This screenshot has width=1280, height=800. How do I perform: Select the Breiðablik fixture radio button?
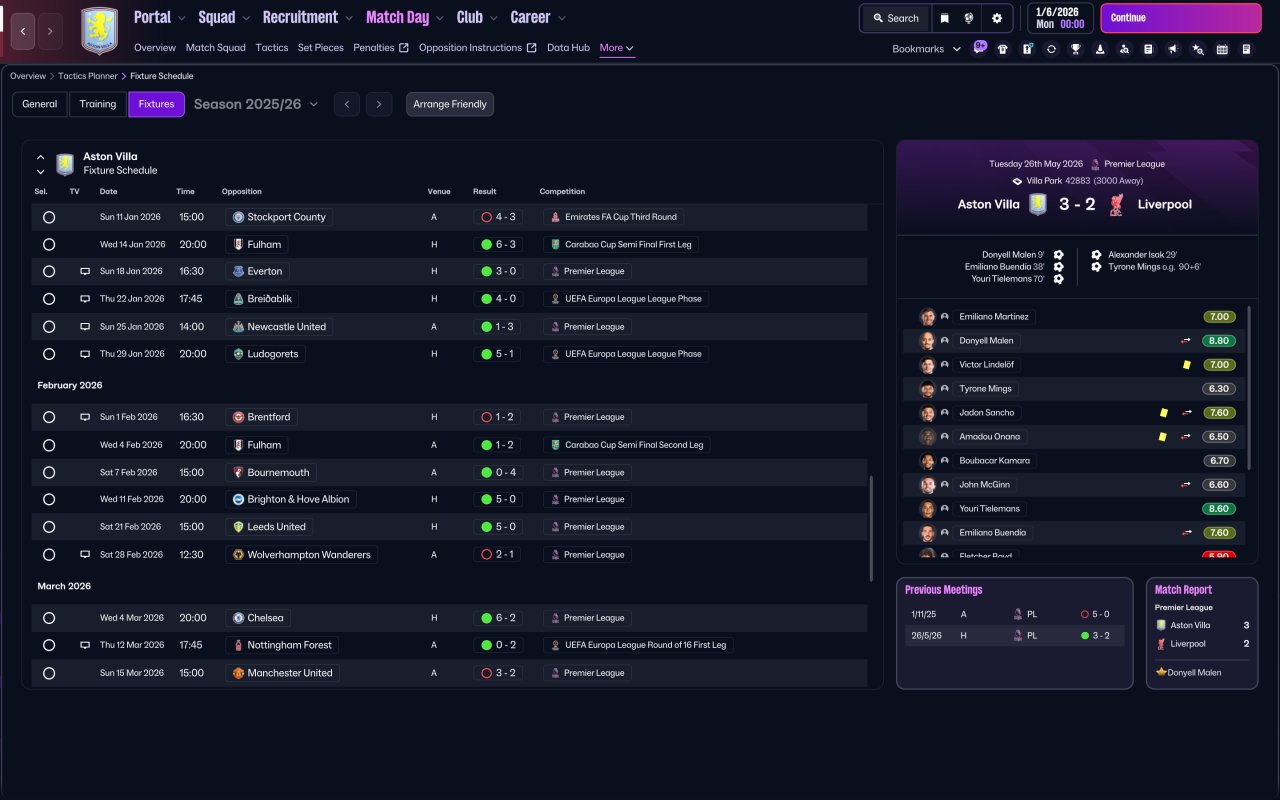(49, 299)
